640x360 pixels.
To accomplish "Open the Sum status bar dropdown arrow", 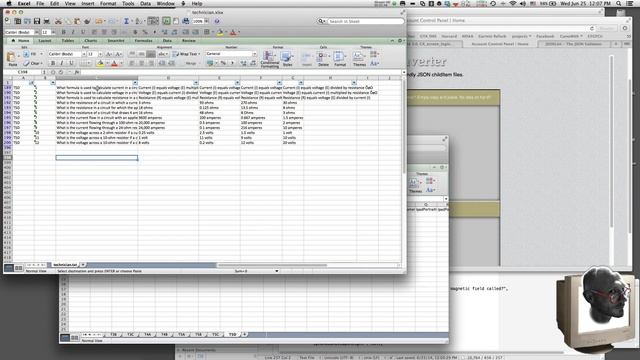I will [277, 271].
